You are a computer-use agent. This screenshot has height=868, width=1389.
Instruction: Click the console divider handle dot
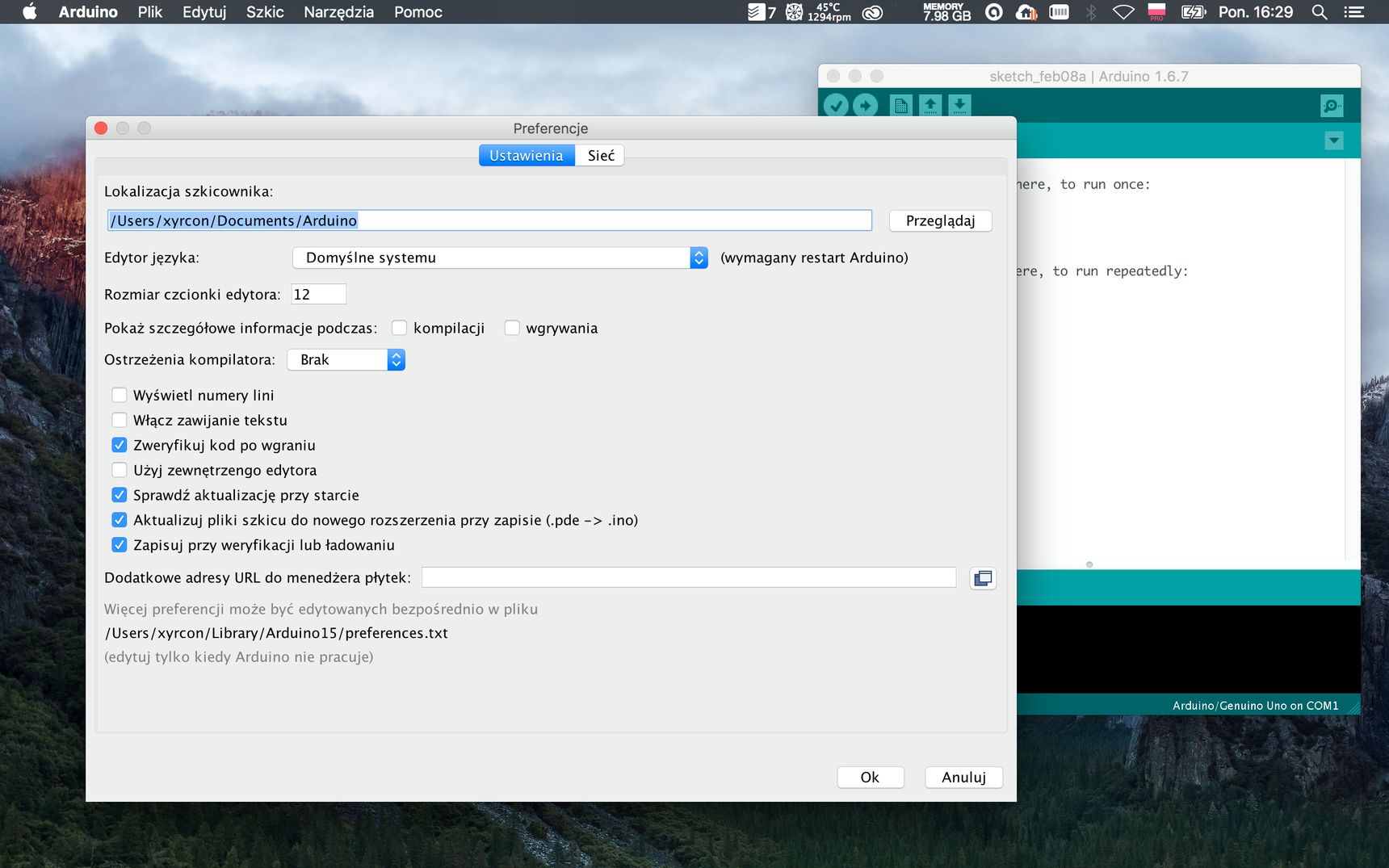(1089, 564)
